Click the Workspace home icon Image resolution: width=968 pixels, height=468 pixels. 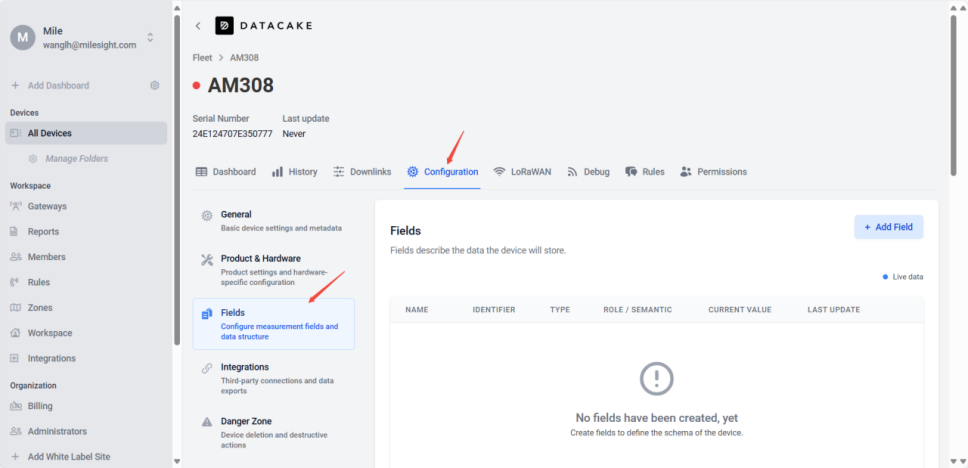point(15,333)
